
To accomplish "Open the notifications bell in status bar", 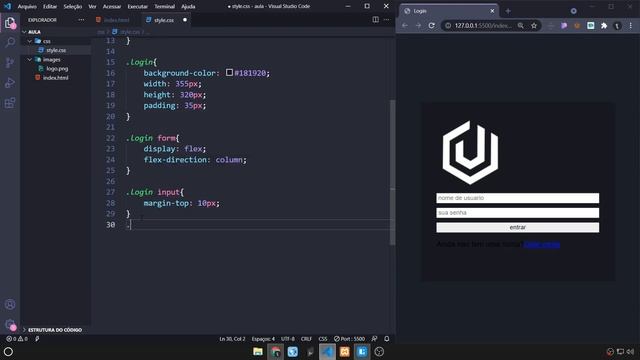I will pyautogui.click(x=387, y=339).
